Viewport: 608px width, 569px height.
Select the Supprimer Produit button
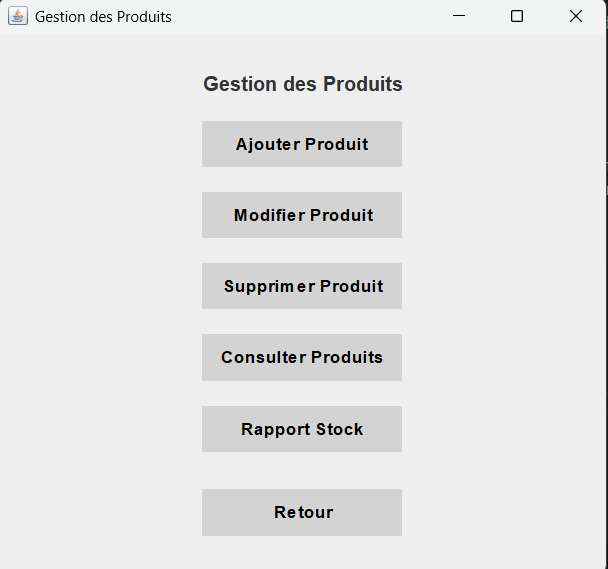pyautogui.click(x=302, y=286)
